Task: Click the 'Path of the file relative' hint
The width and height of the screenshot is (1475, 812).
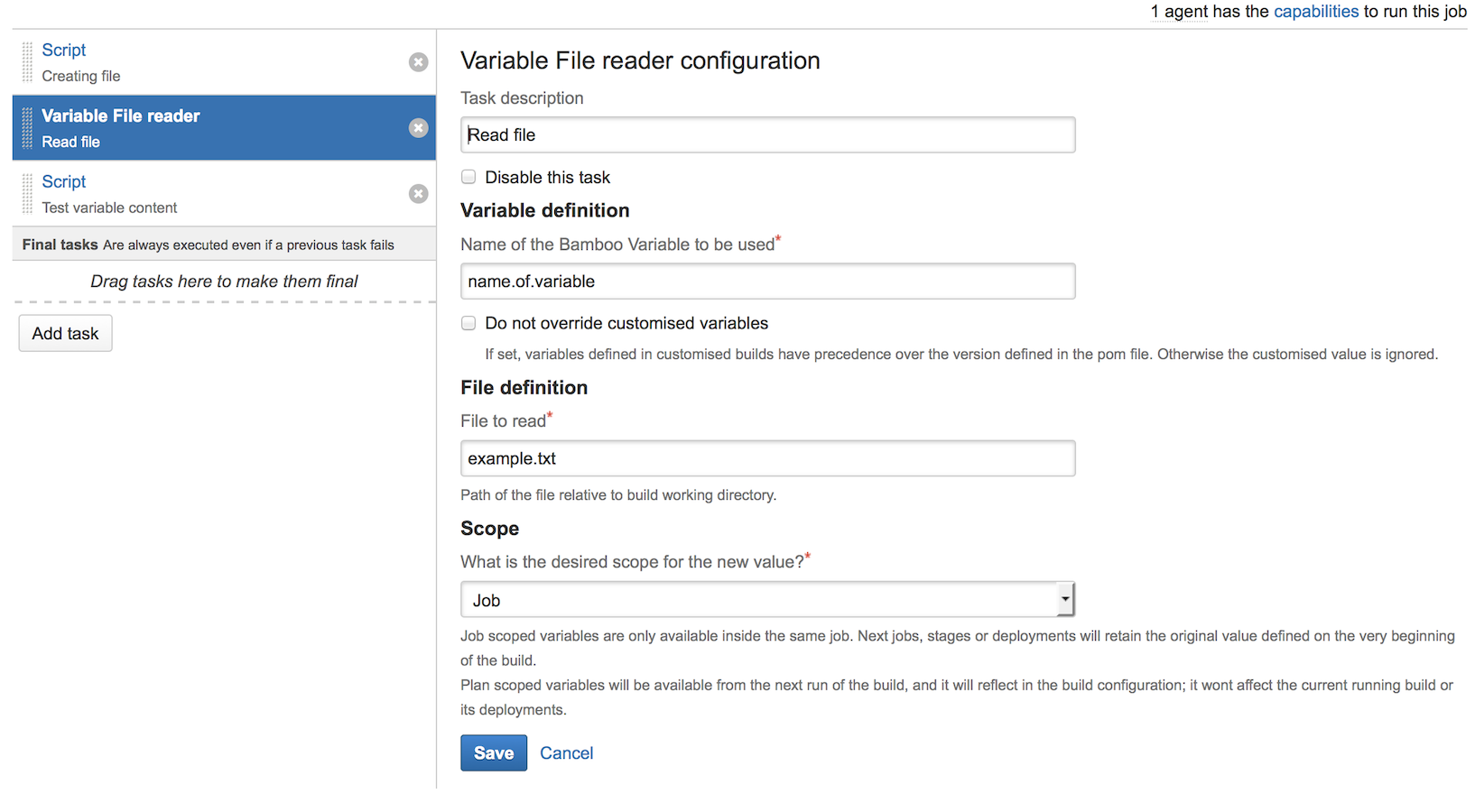Action: click(x=618, y=494)
